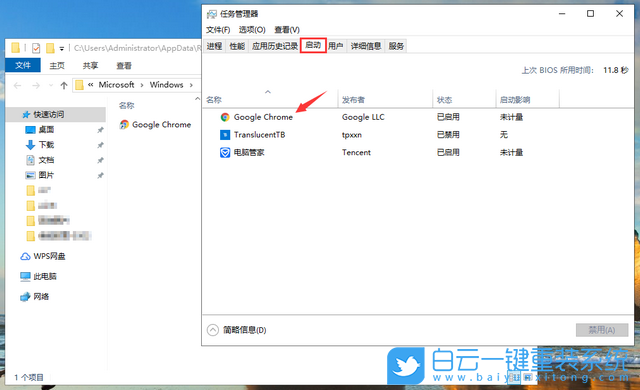Click Task Manager title bar app icon

[211, 14]
